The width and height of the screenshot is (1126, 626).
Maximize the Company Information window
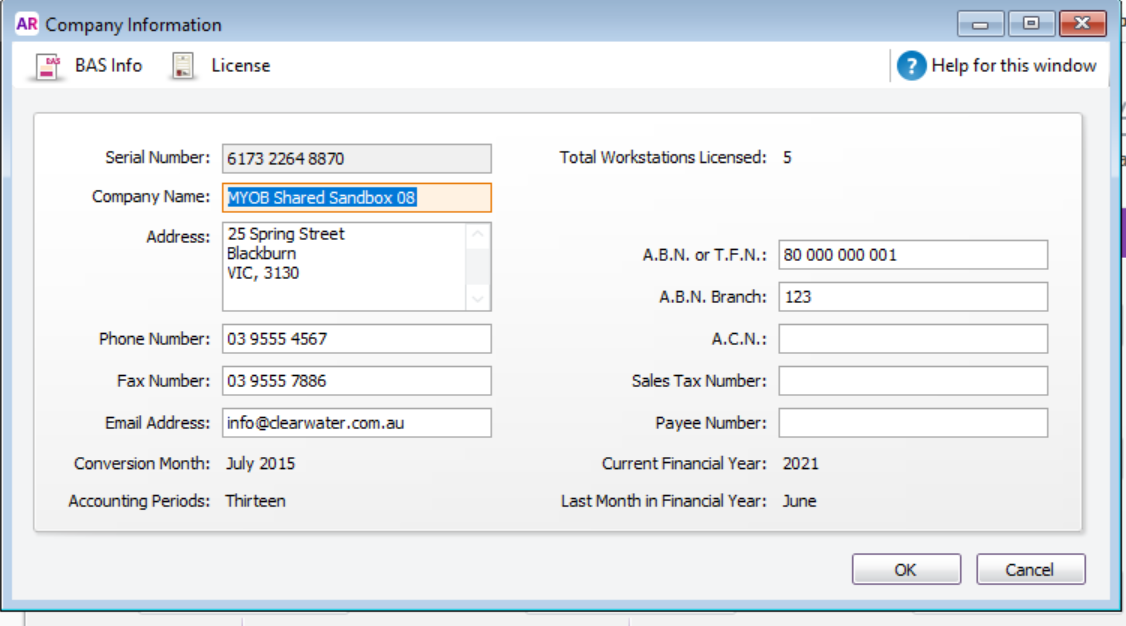1031,24
